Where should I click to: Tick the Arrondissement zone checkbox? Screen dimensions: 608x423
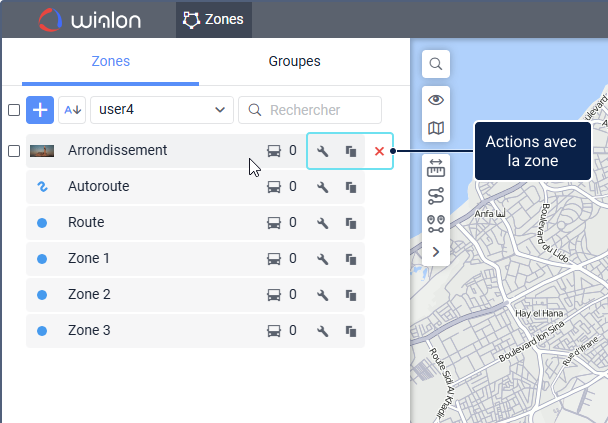[14, 151]
